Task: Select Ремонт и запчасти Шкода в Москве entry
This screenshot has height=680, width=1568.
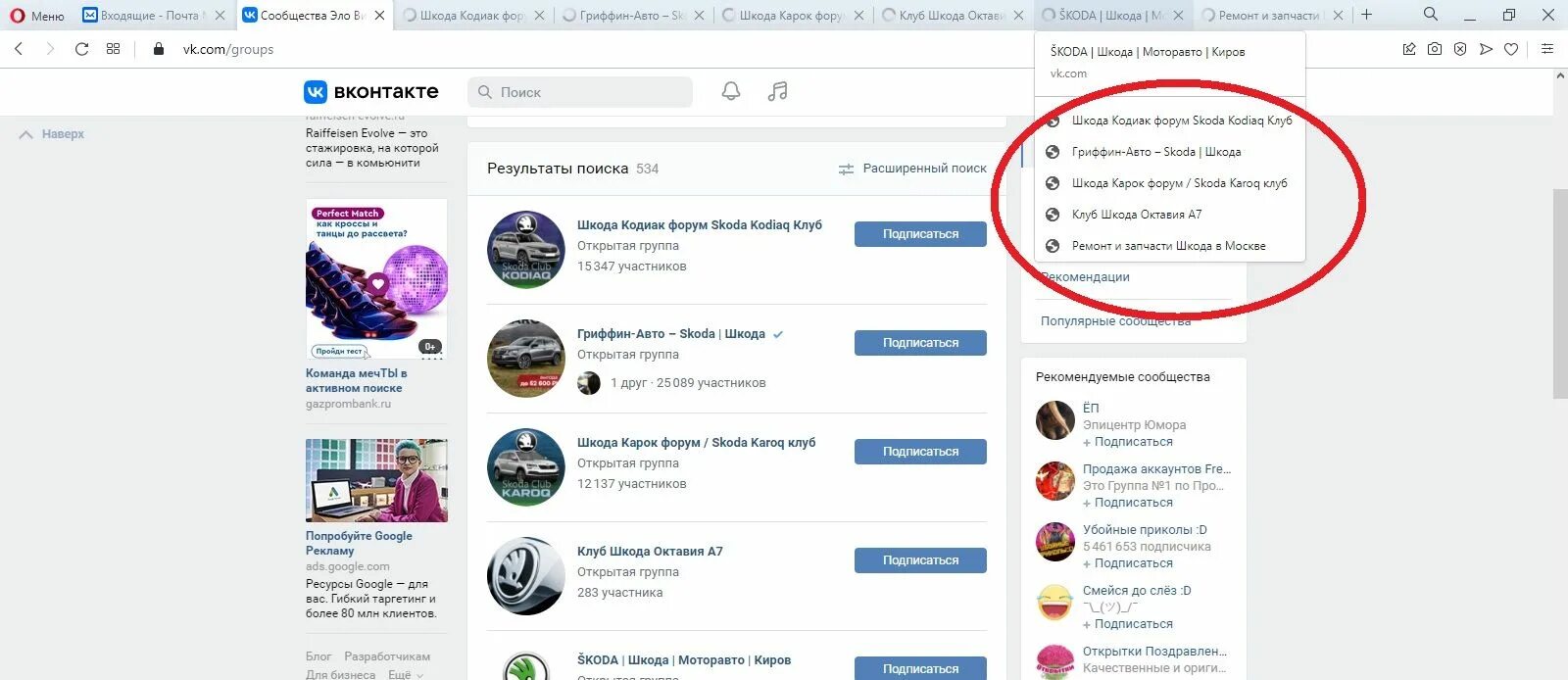Action: (1170, 246)
